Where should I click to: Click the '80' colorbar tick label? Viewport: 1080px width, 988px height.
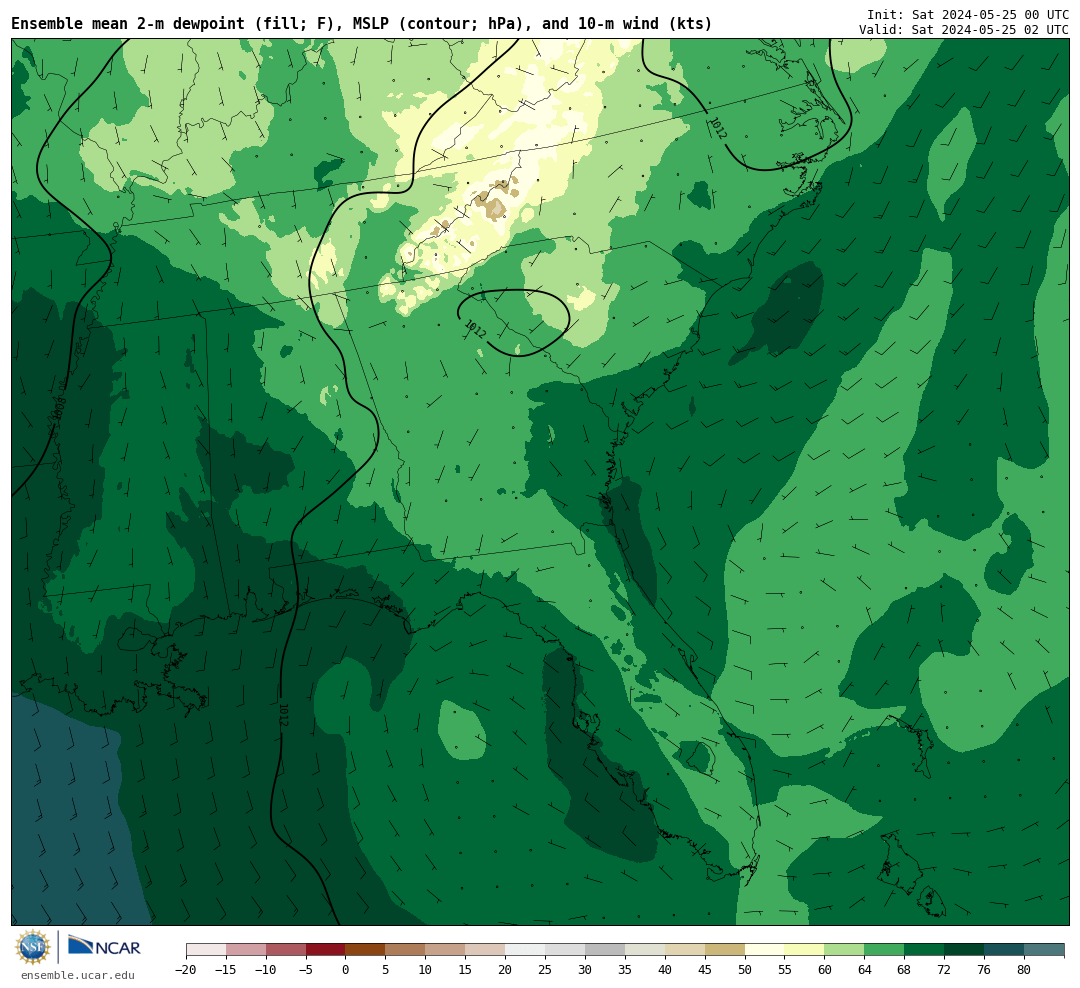pyautogui.click(x=1024, y=969)
